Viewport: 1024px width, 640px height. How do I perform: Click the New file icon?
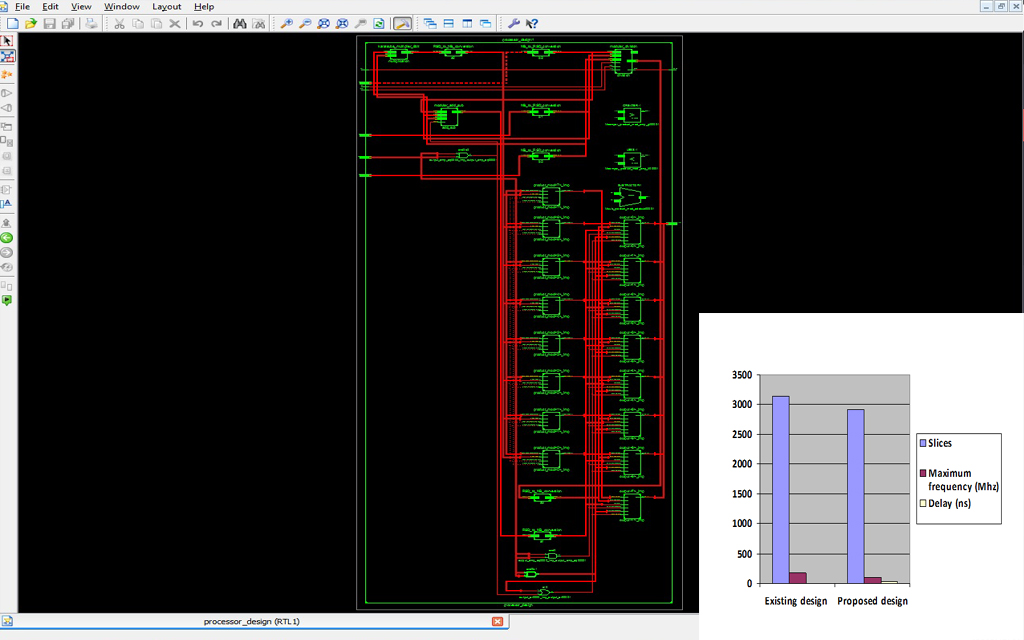click(x=12, y=23)
